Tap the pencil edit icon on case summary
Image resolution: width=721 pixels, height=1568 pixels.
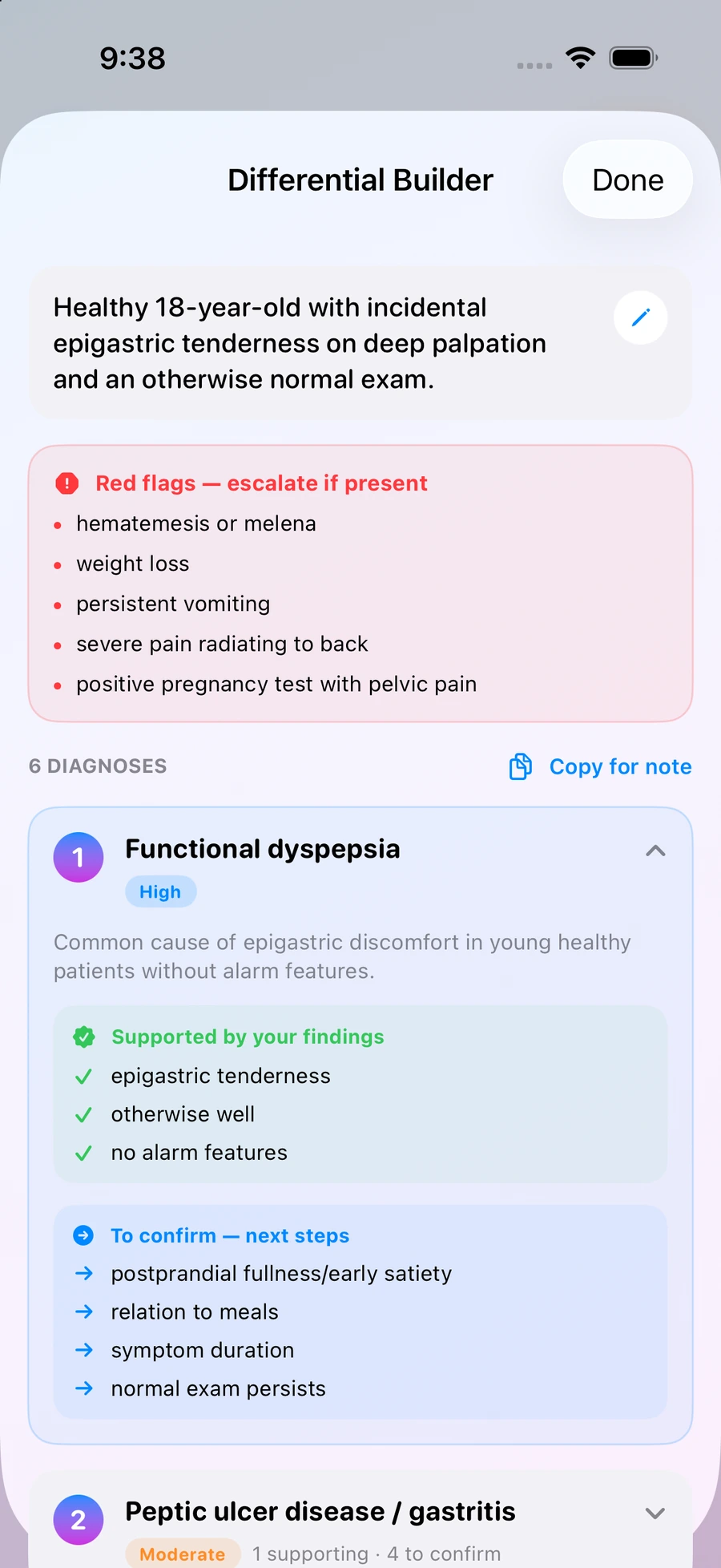coord(640,318)
